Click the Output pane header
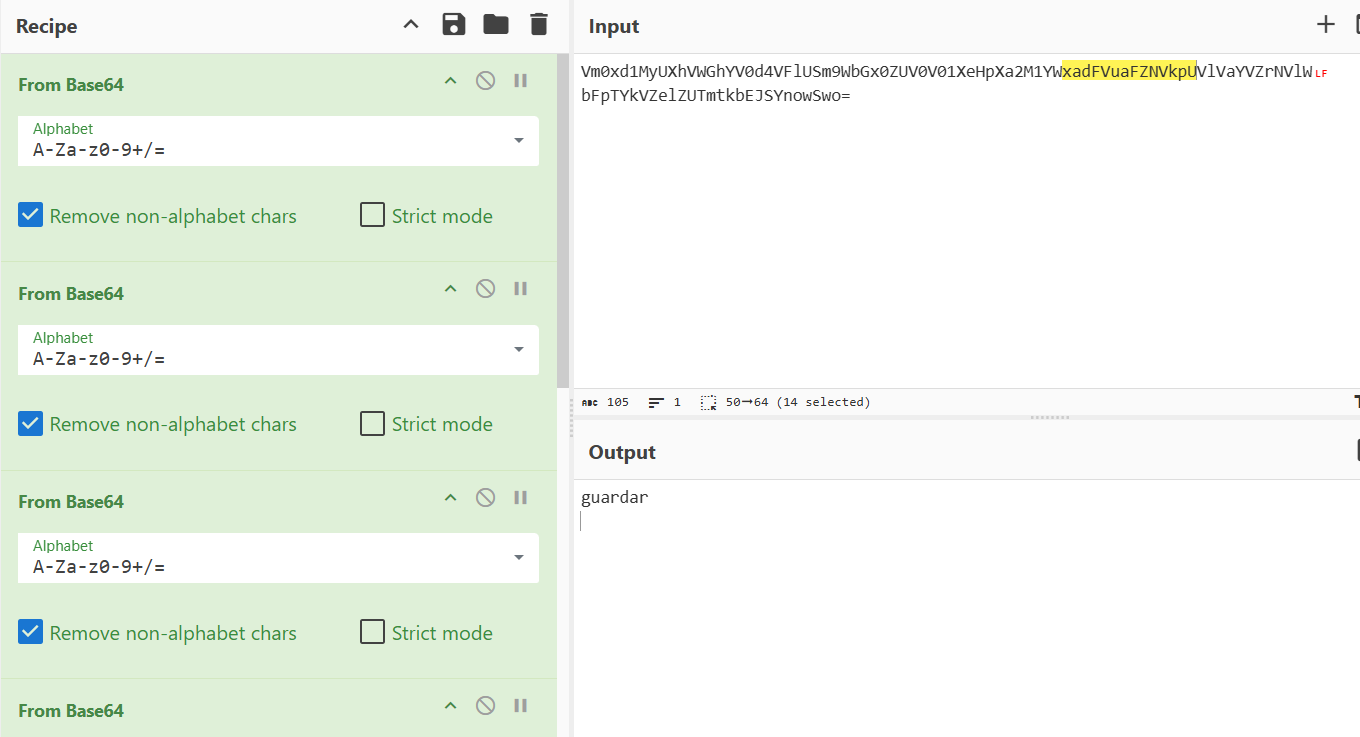Viewport: 1360px width, 737px height. click(622, 452)
